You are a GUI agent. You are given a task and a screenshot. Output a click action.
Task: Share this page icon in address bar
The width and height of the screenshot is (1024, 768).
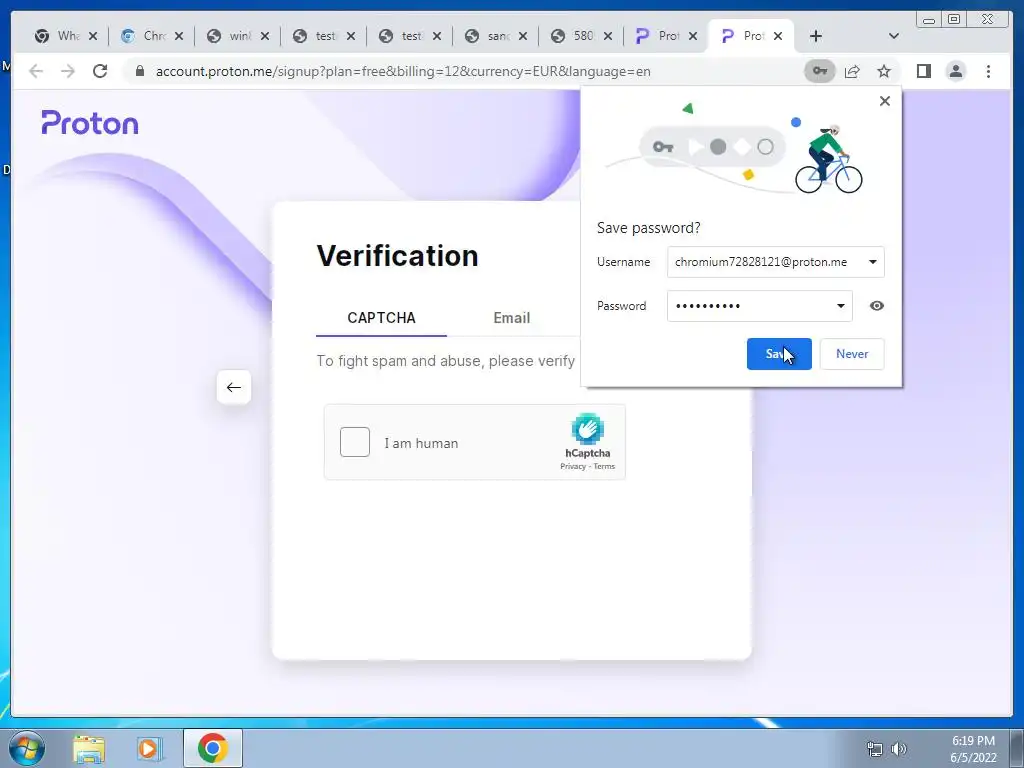pos(852,71)
